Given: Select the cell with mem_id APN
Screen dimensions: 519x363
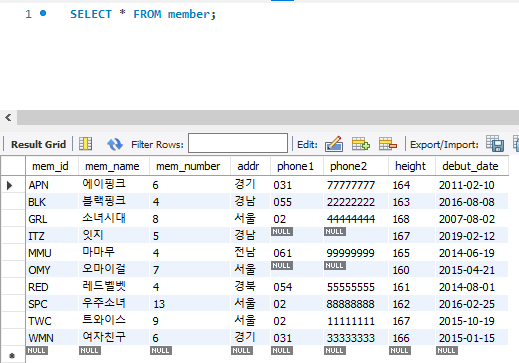Looking at the screenshot, I should 52,185.
